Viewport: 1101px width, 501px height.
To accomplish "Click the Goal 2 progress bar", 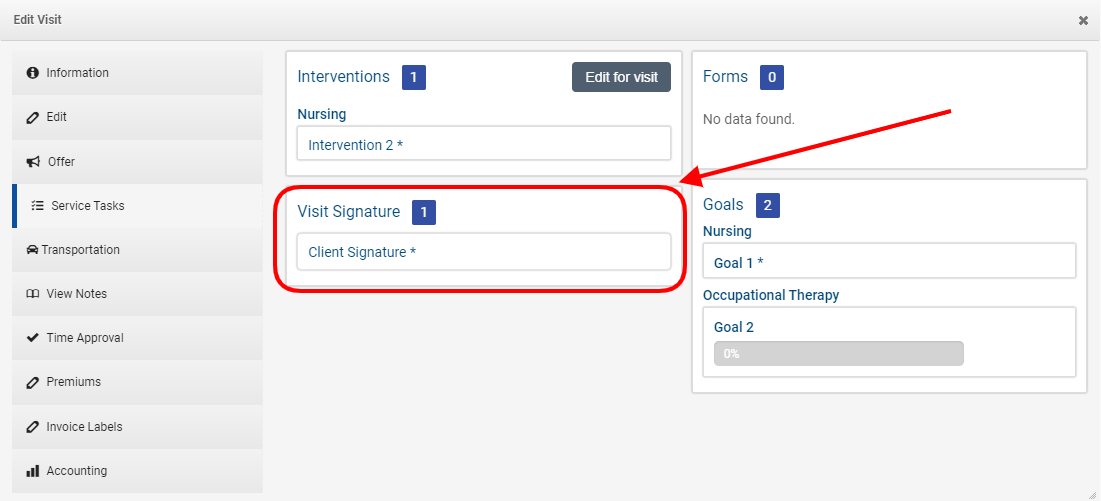I will coord(838,354).
